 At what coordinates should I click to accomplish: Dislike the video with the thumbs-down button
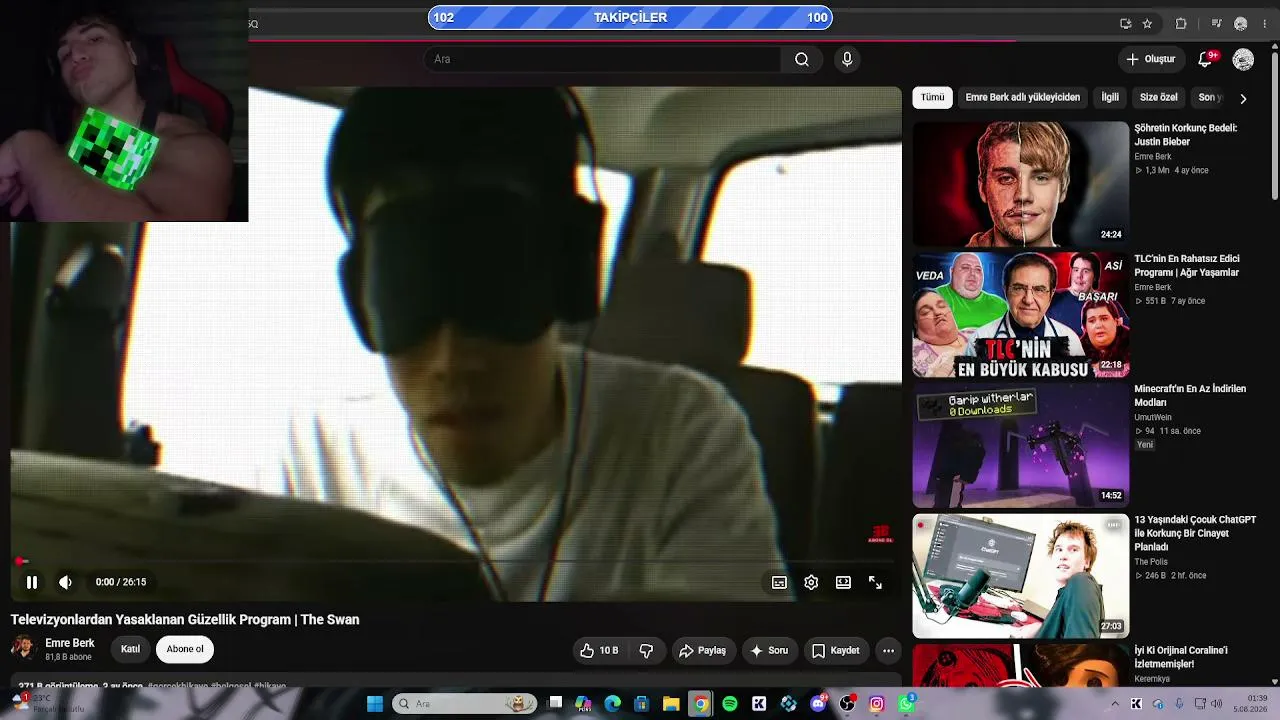coord(646,650)
